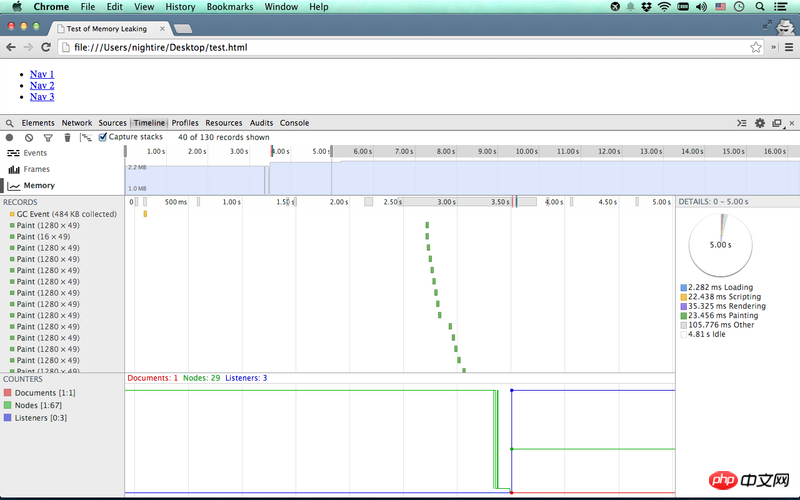Toggle the Nodes counter swatch
The image size is (800, 500).
(x=8, y=406)
